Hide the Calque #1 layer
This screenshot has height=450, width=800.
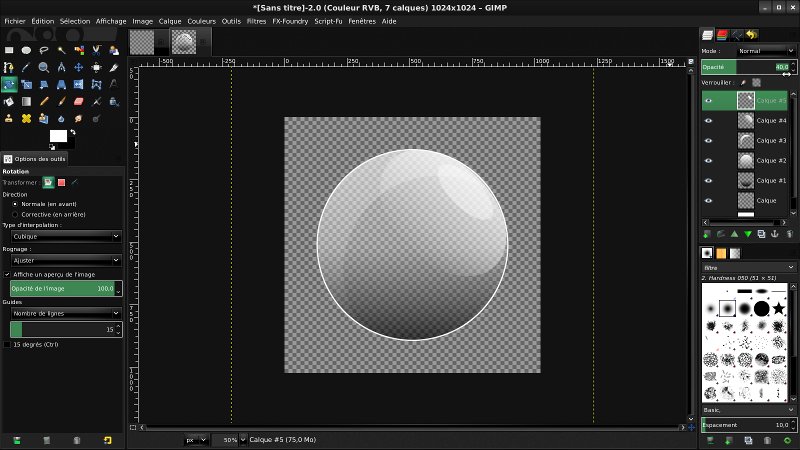coord(708,180)
